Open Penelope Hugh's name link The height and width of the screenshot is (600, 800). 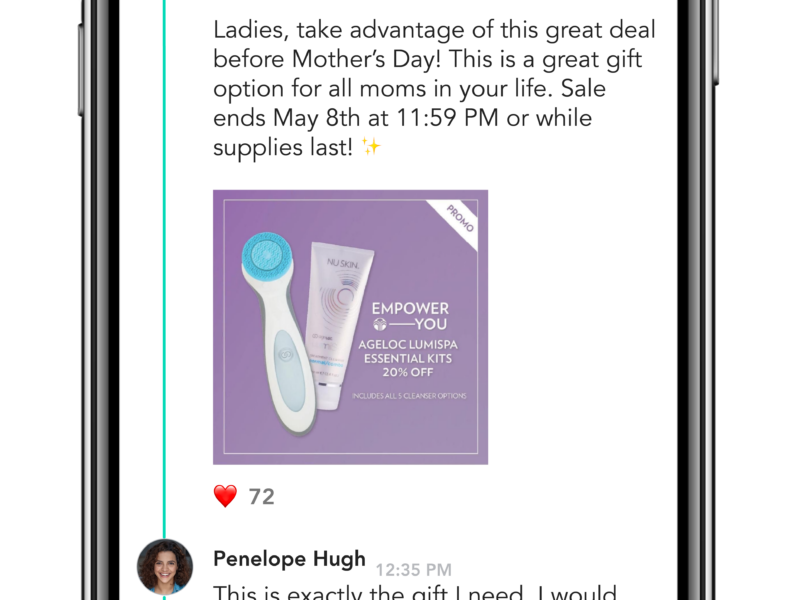pos(289,559)
